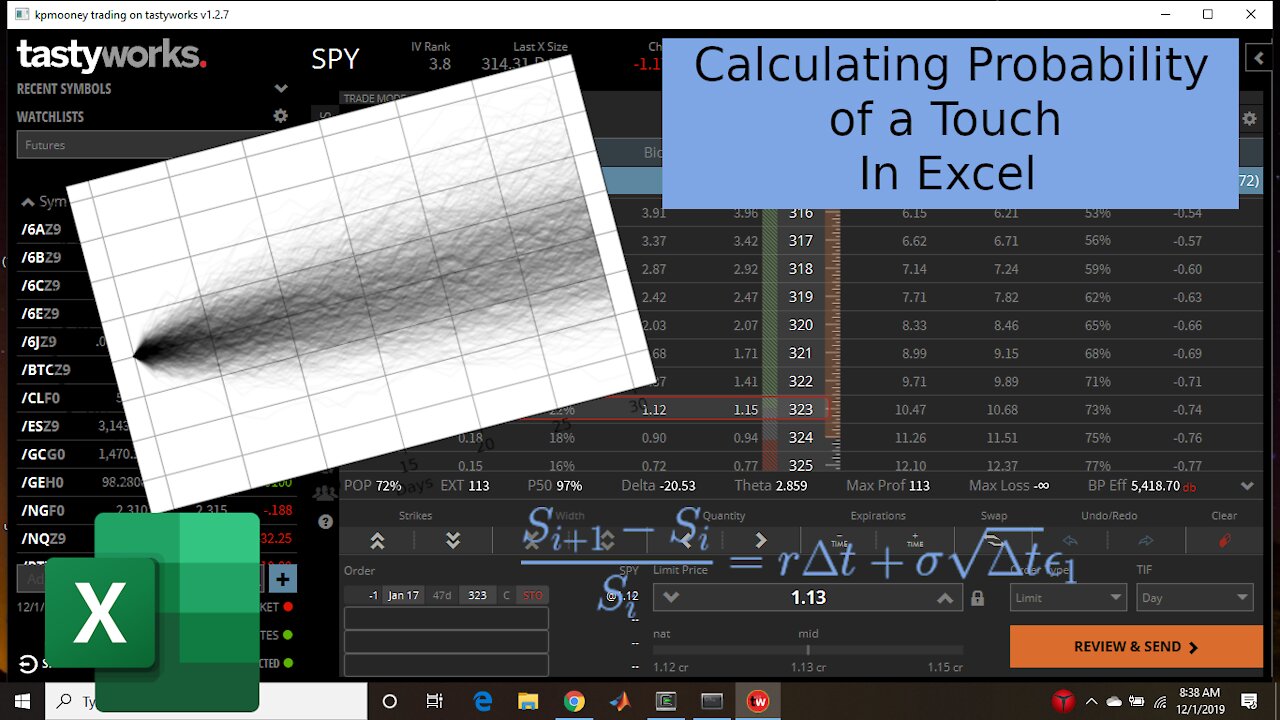Select /ESZ9 in watchlist
The width and height of the screenshot is (1280, 720).
(41, 426)
